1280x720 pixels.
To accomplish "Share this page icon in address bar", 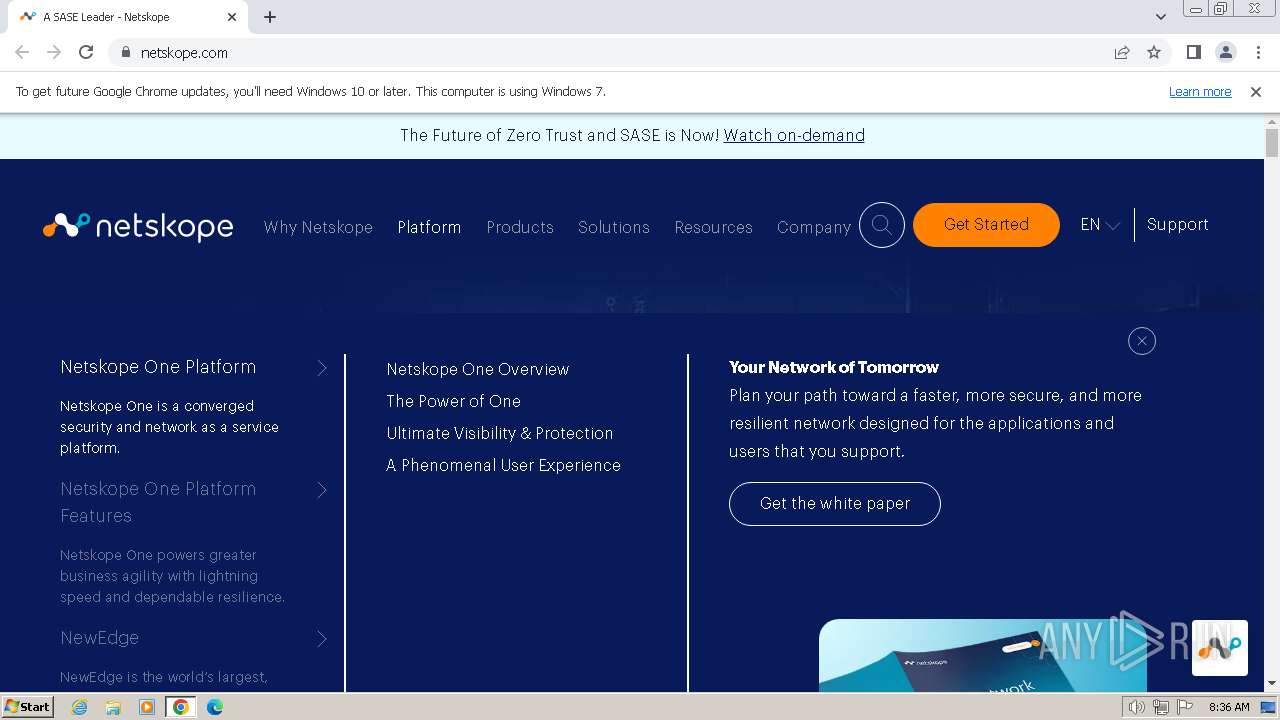I will tap(1122, 52).
